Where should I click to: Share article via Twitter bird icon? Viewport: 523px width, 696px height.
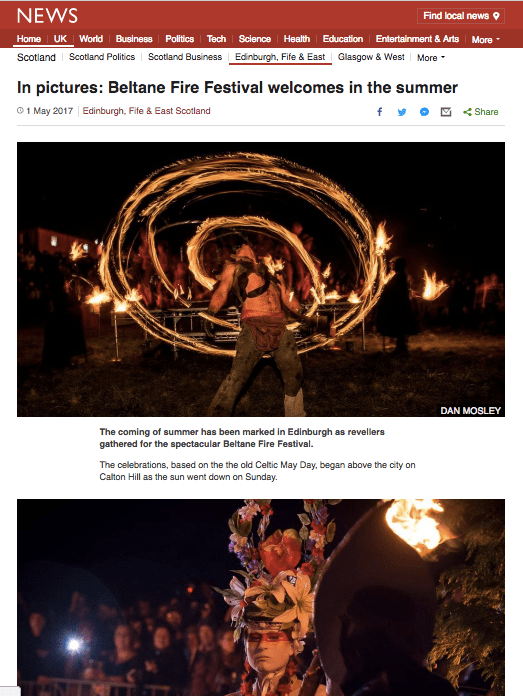tap(402, 112)
